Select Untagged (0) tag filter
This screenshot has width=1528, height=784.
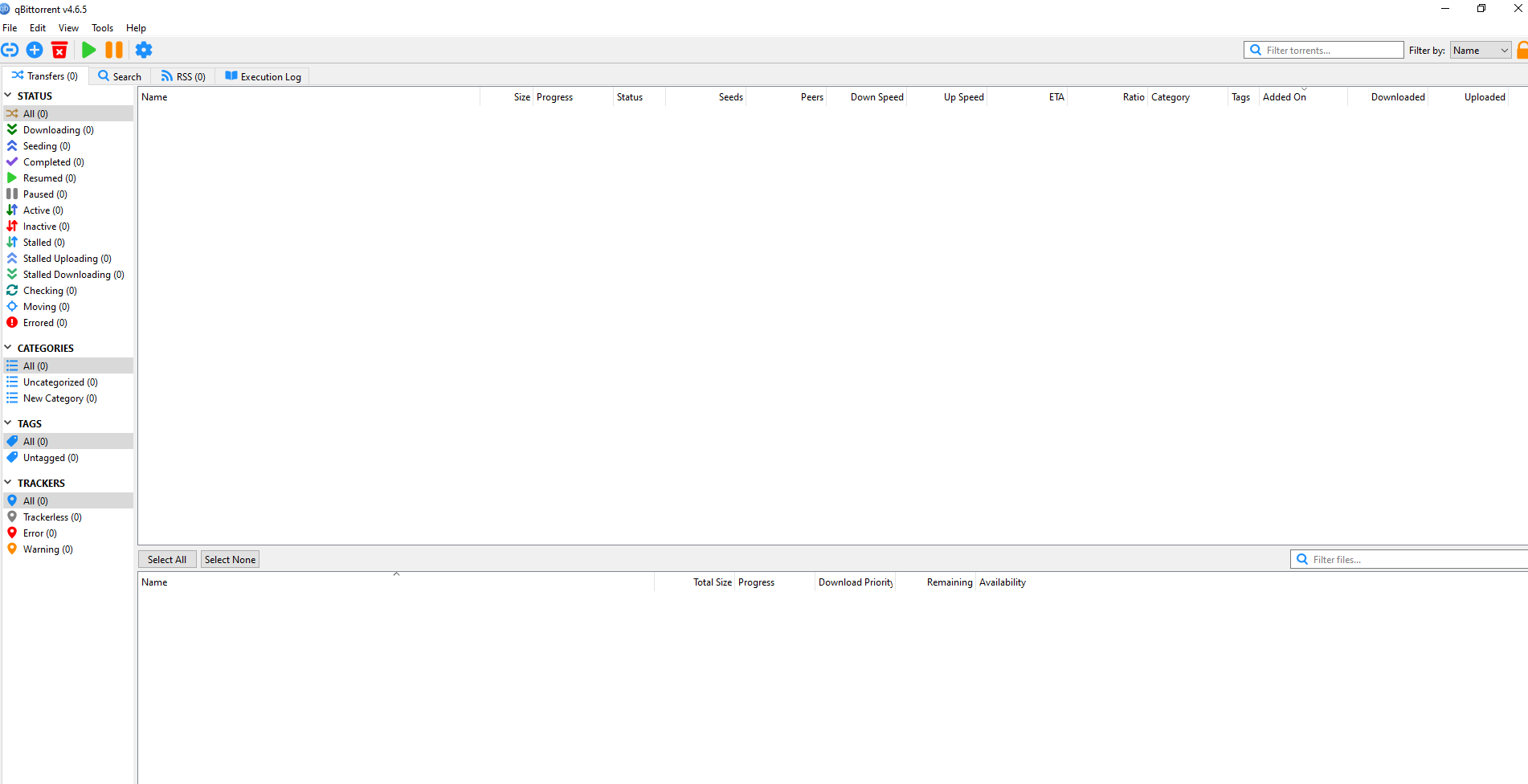[x=68, y=457]
